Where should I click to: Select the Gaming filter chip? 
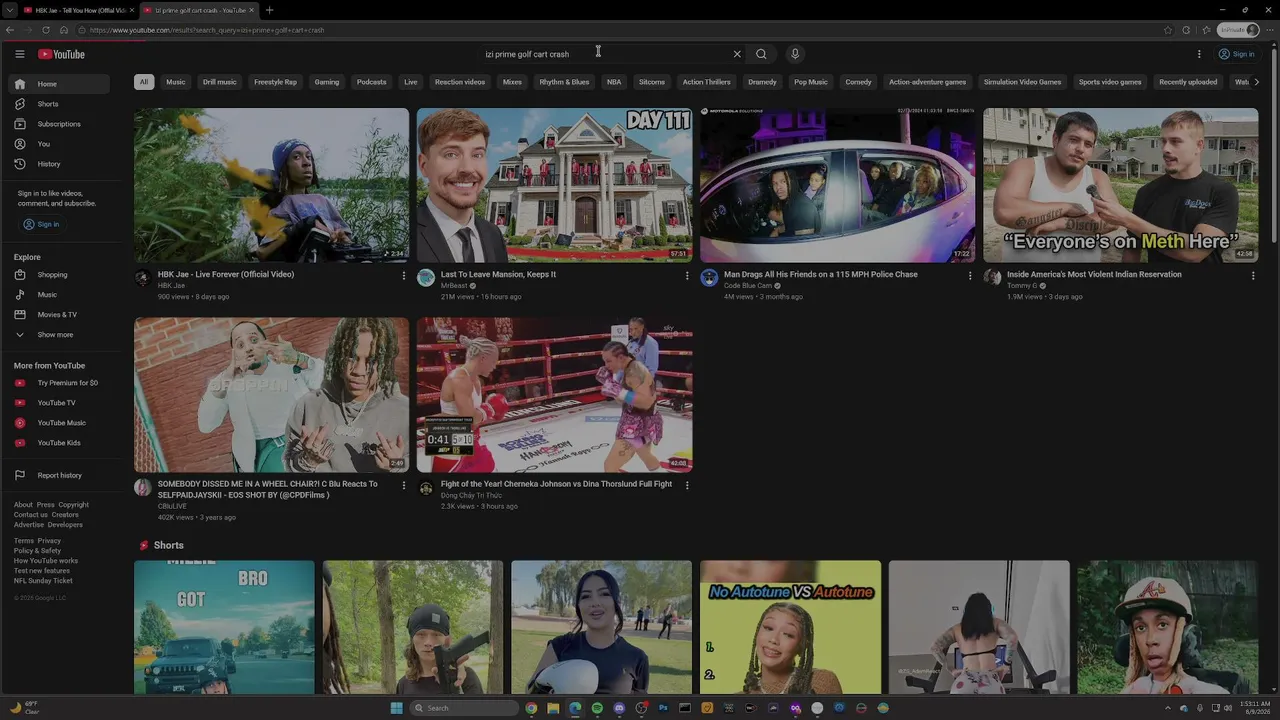[327, 82]
